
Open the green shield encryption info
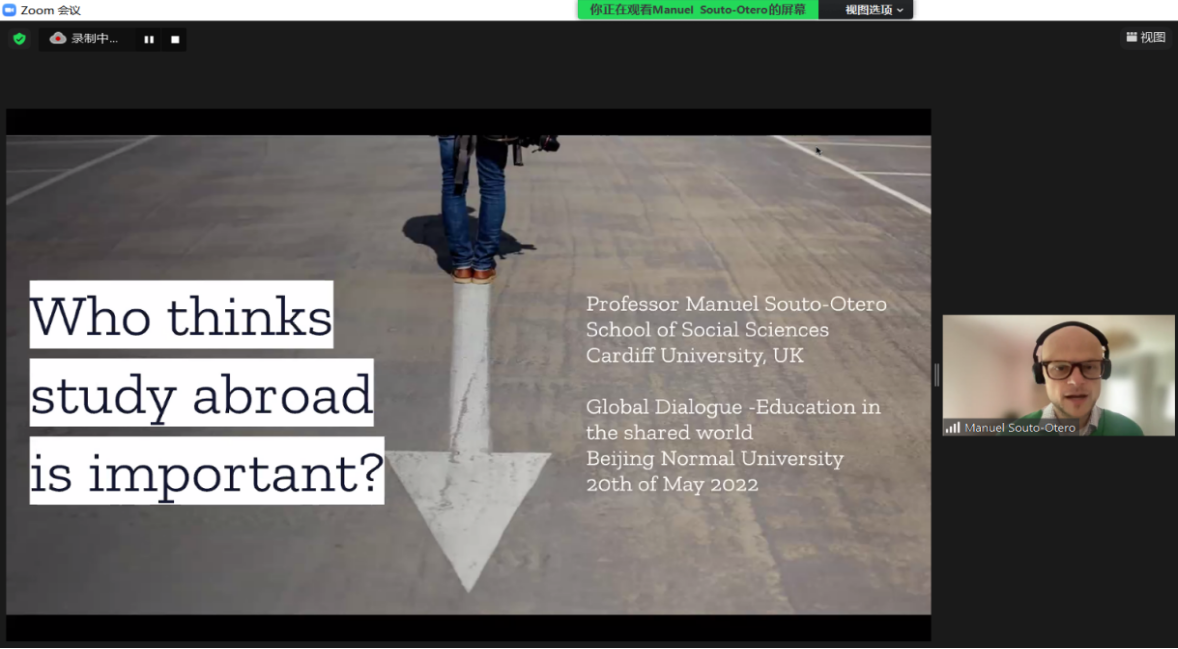click(20, 39)
